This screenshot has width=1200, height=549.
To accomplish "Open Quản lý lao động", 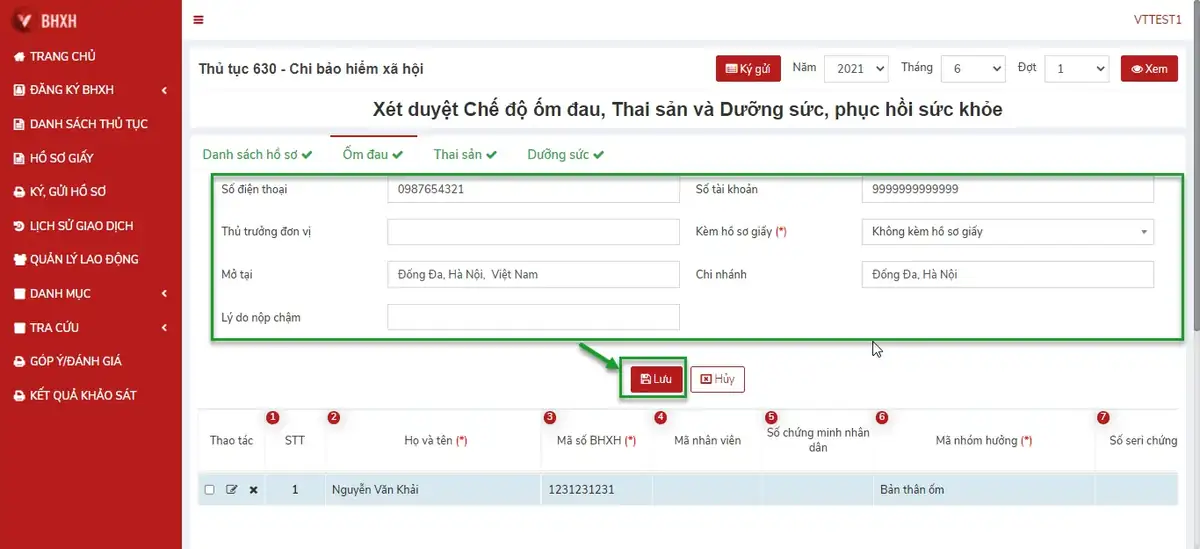I will 76,259.
